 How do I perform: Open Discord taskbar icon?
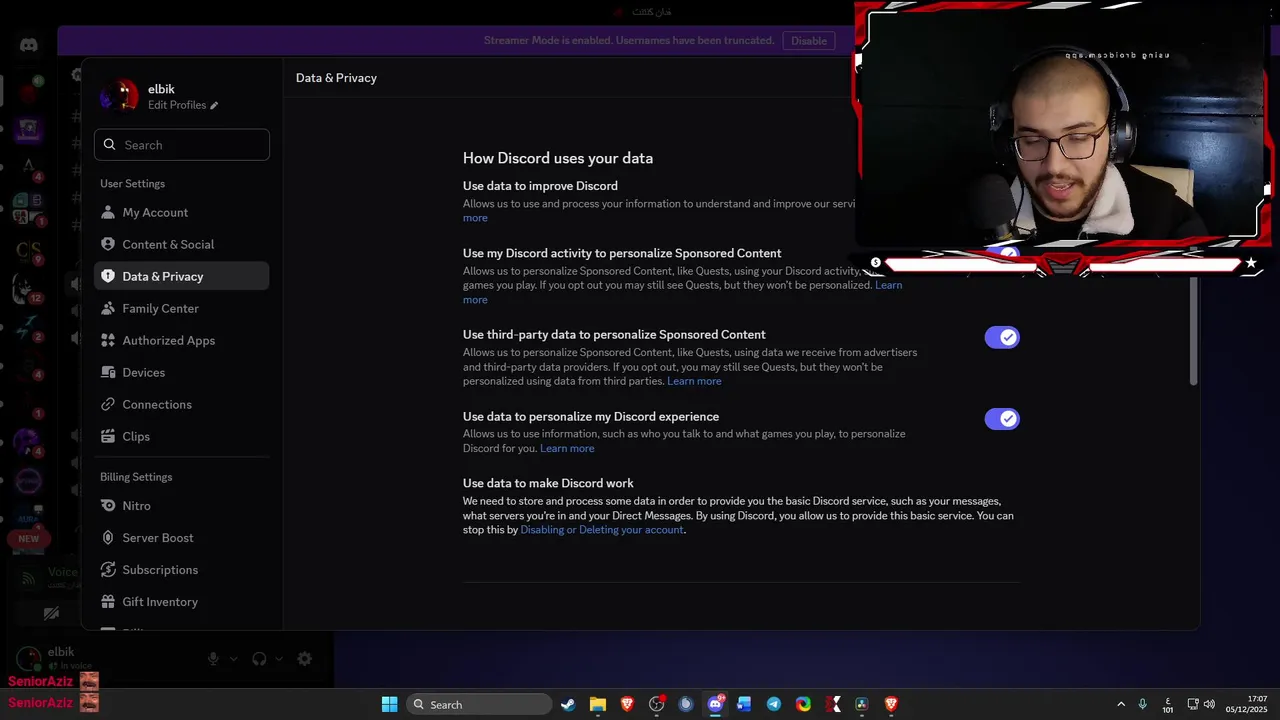point(715,704)
